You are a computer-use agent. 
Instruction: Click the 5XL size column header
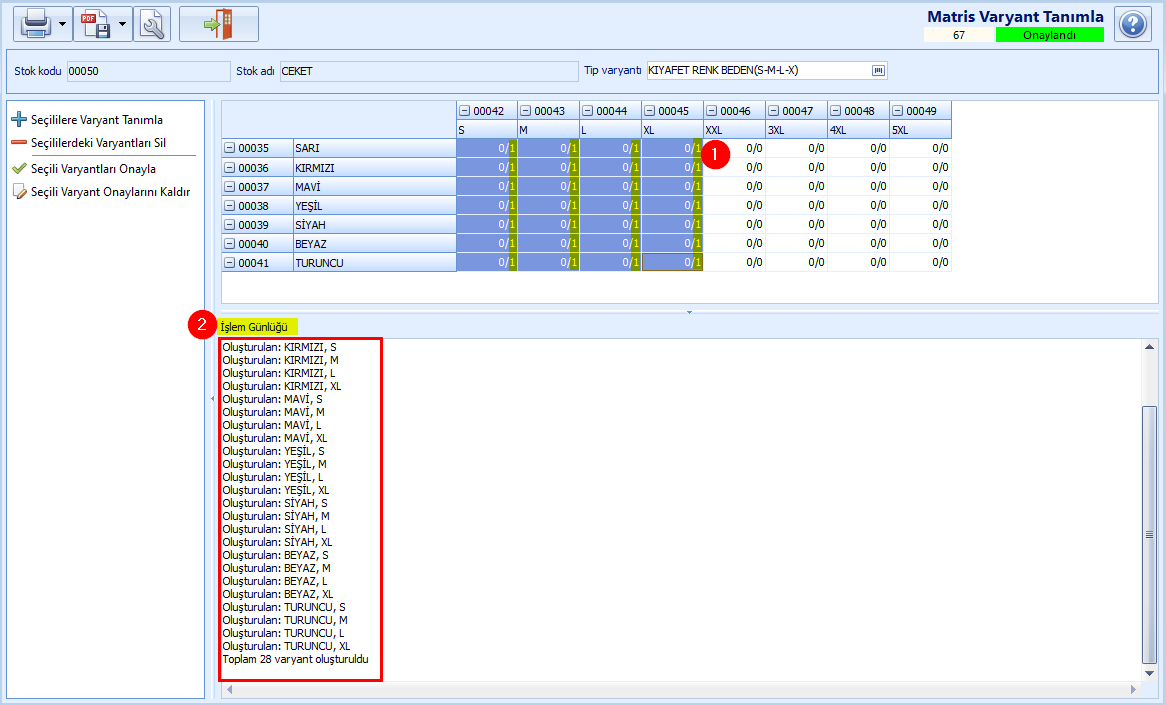coord(921,129)
